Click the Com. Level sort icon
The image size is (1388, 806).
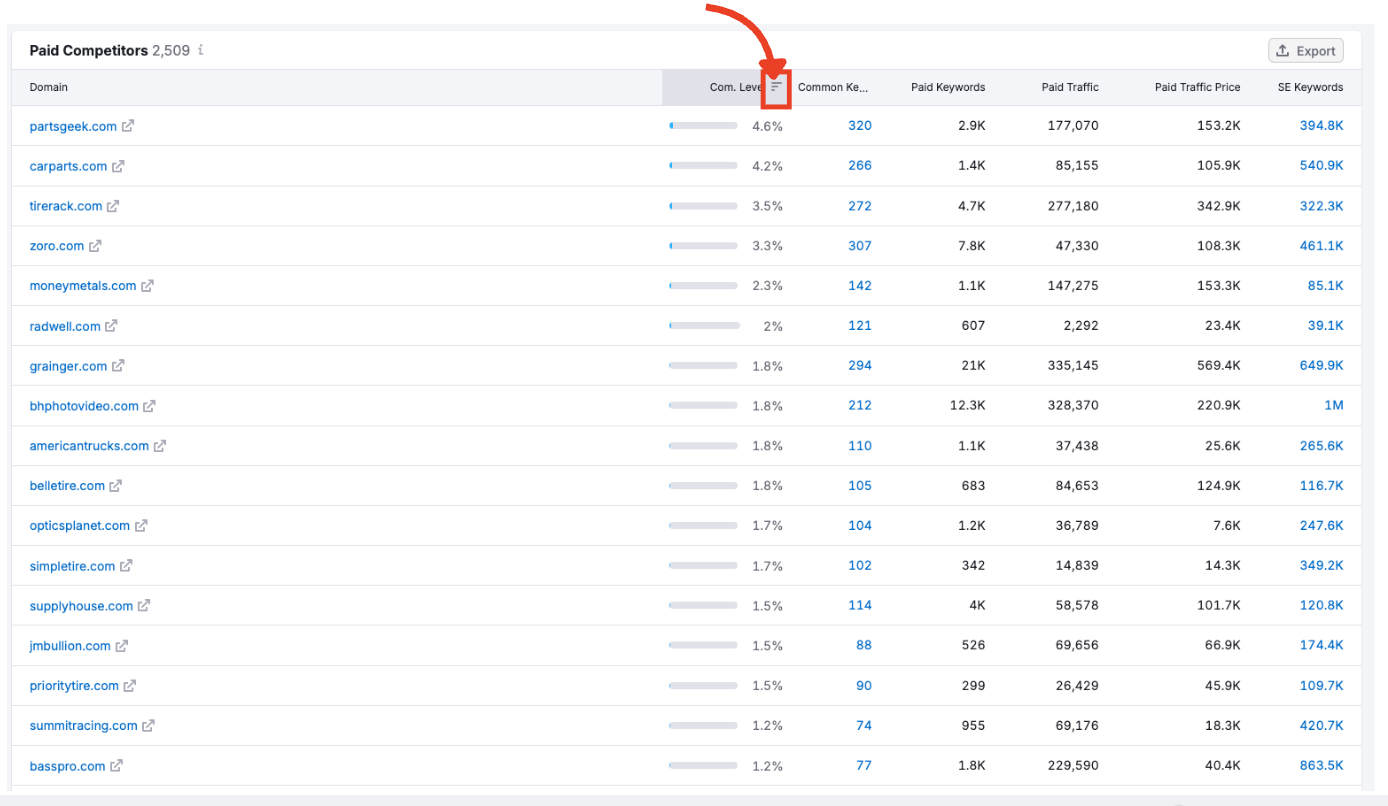pos(776,88)
